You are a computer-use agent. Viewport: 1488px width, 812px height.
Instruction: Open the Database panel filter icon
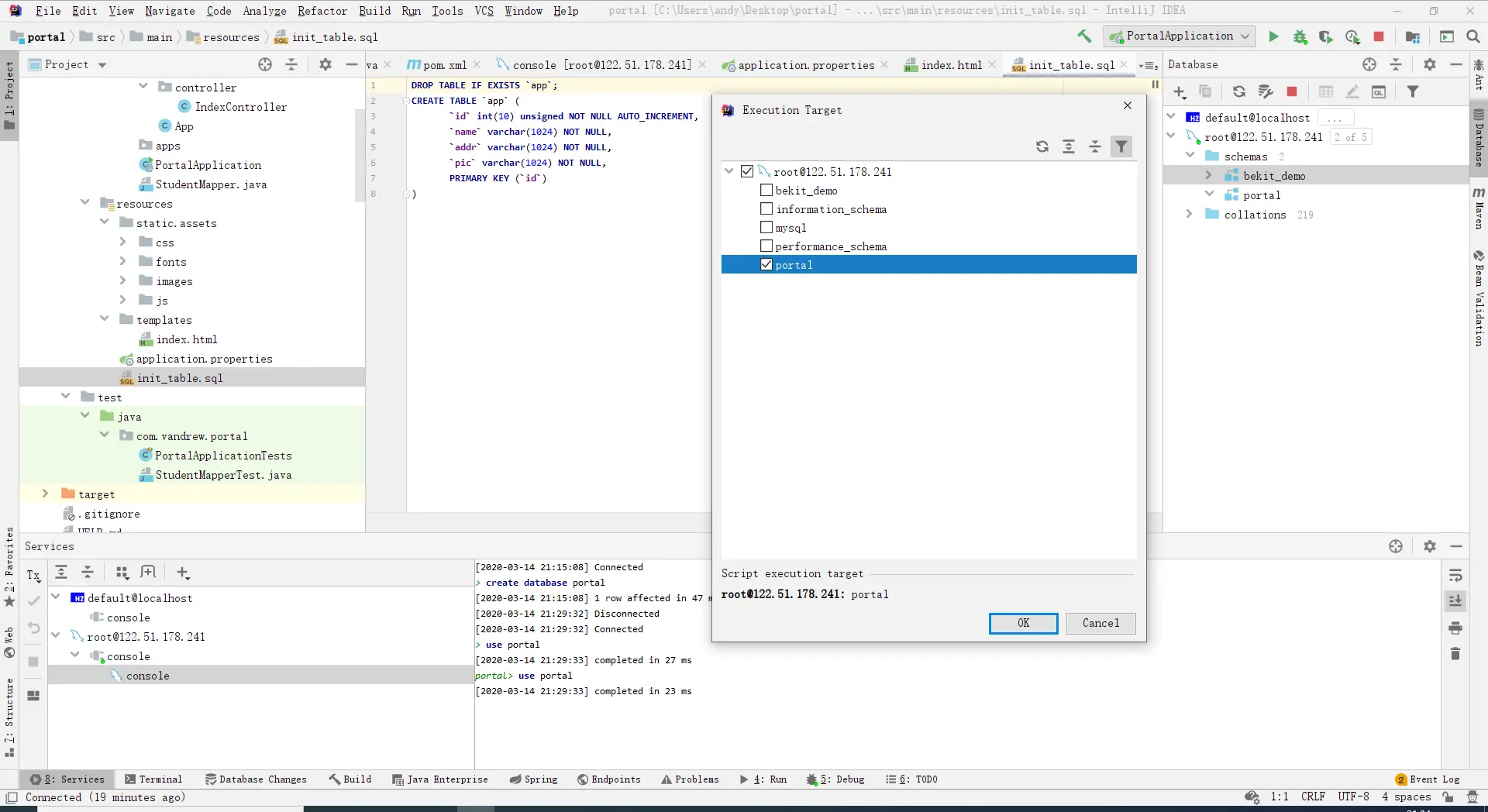pyautogui.click(x=1413, y=91)
